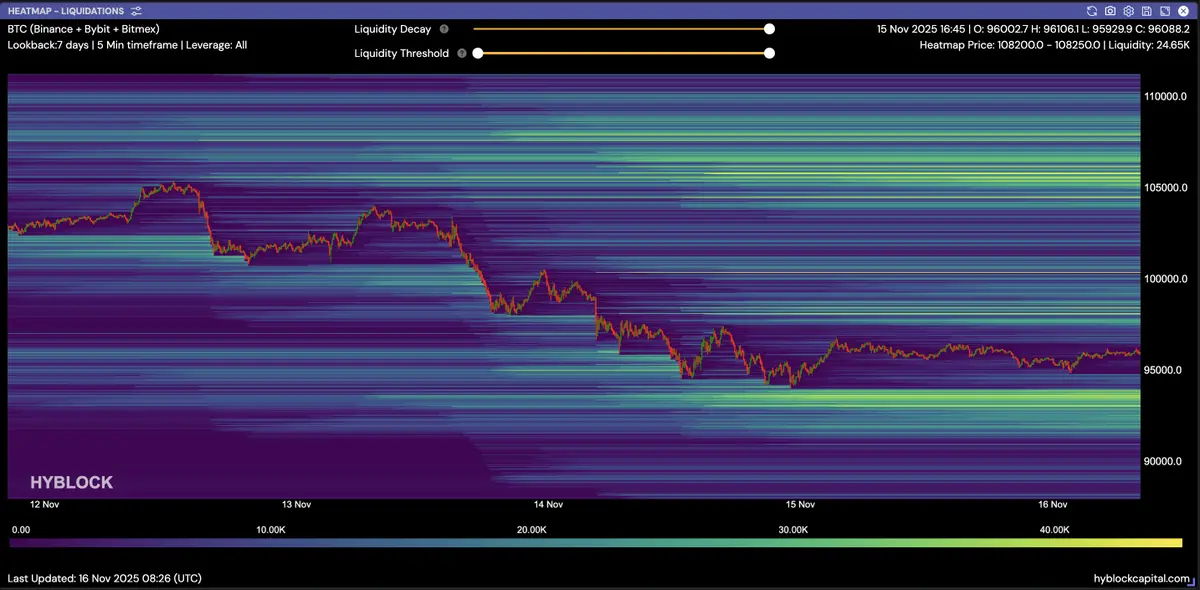Click the Liquidity Threshold right slider handle
The image size is (1200, 590).
coord(769,54)
